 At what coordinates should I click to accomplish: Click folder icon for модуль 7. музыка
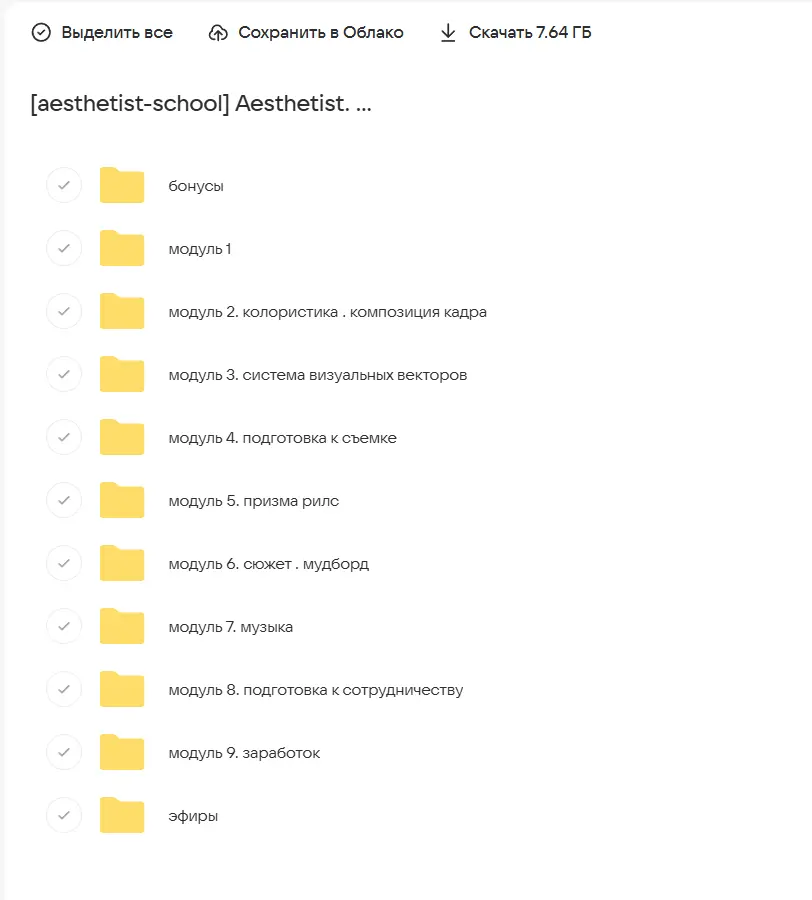click(x=122, y=627)
